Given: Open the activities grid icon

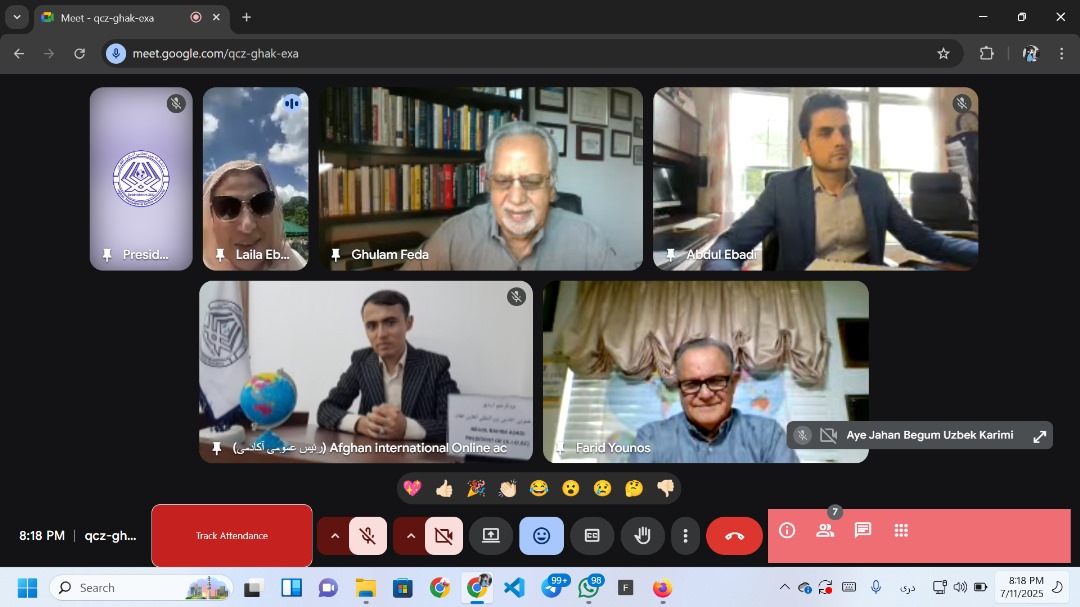Looking at the screenshot, I should click(x=901, y=531).
